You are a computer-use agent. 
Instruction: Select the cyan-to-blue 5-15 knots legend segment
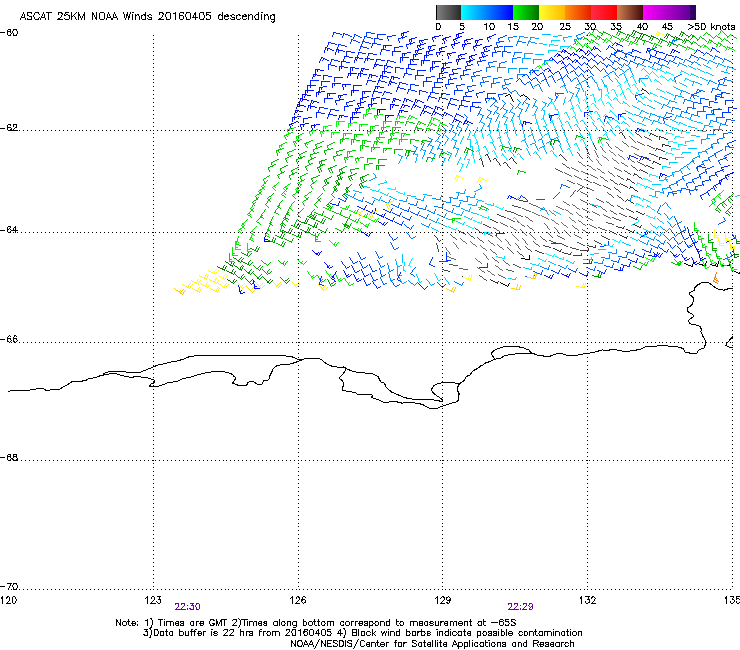coord(487,12)
